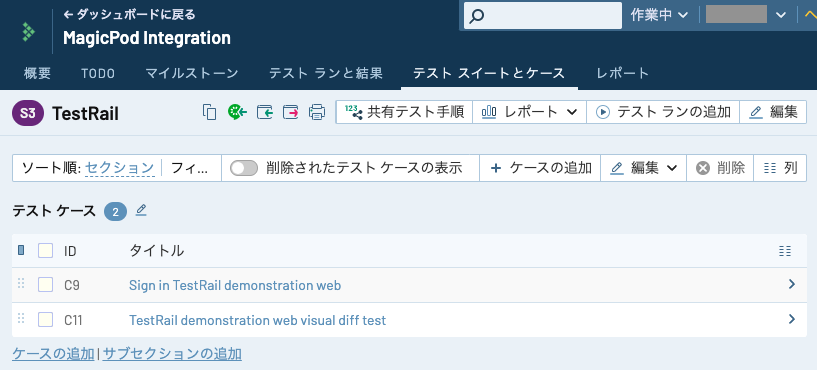The image size is (817, 370).
Task: Click the copy suite icon beside TestRail
Action: [209, 112]
